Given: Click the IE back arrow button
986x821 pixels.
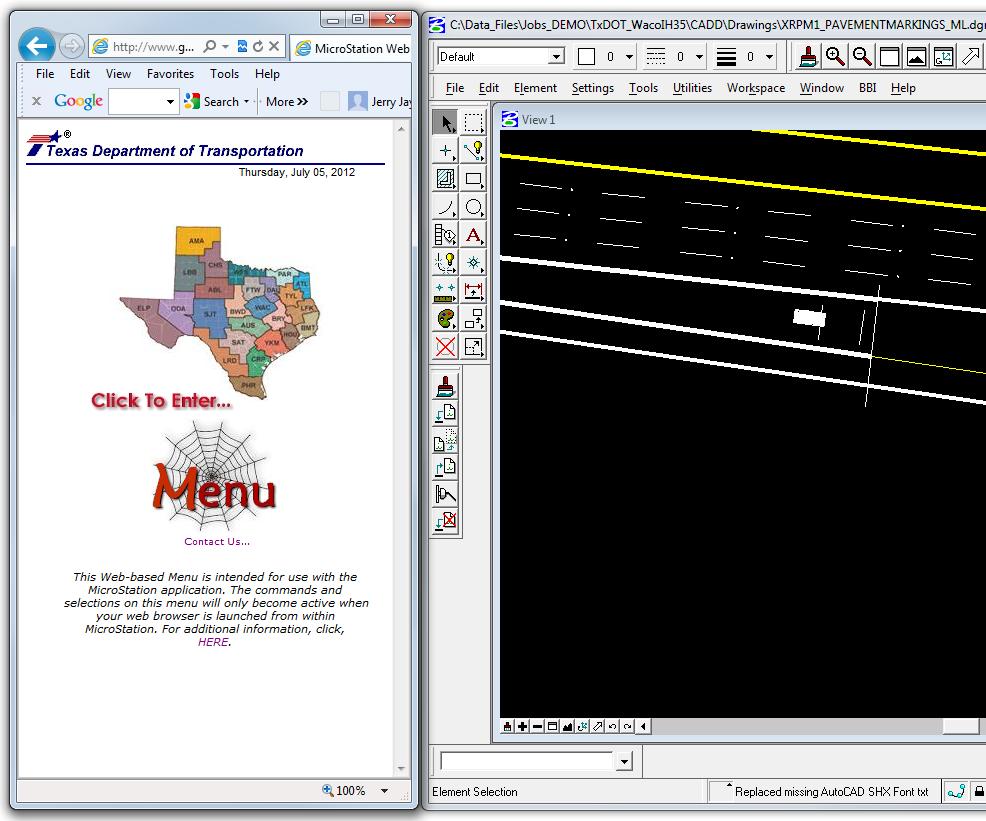Looking at the screenshot, I should coord(36,45).
